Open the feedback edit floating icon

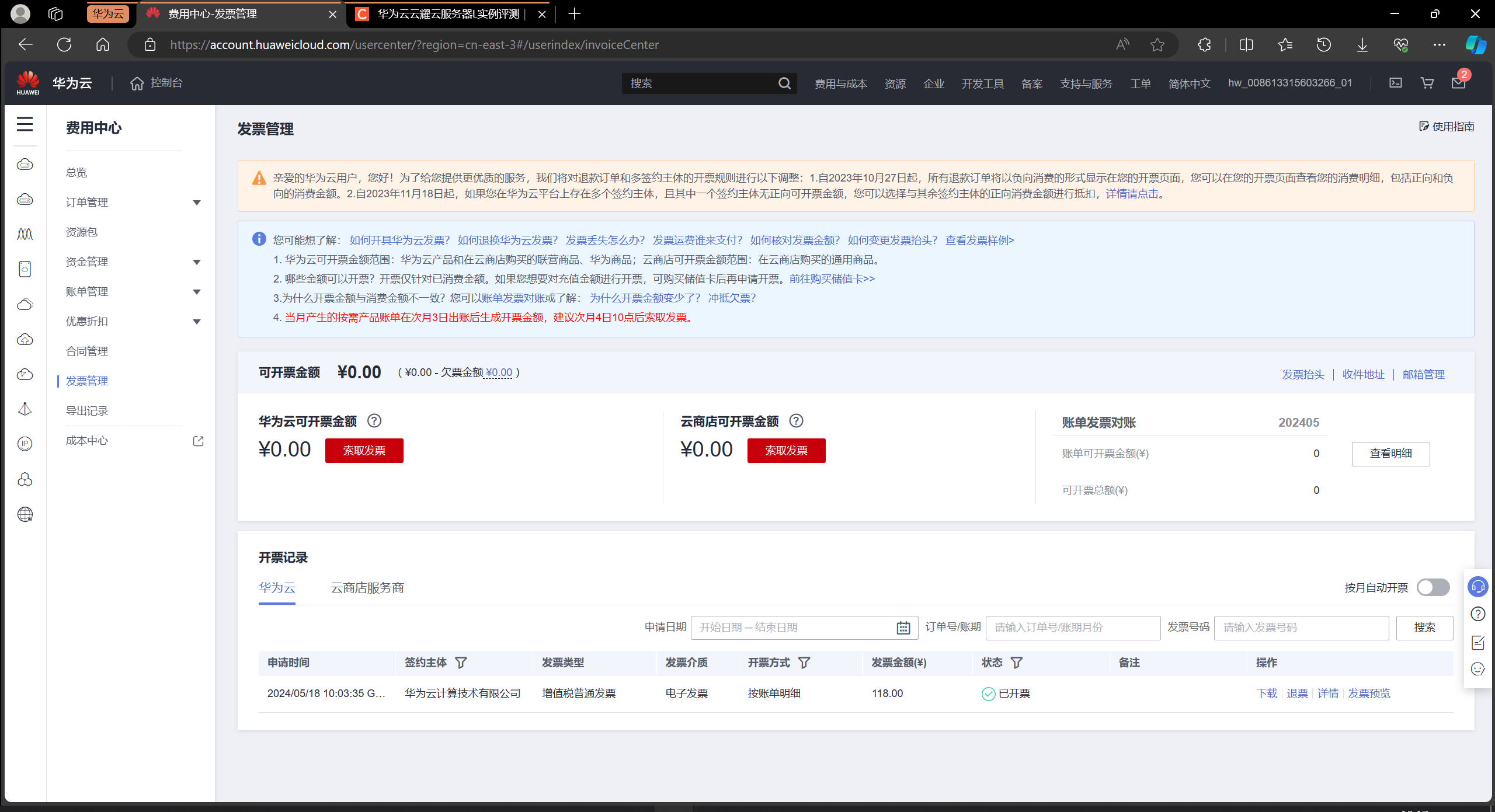1478,642
